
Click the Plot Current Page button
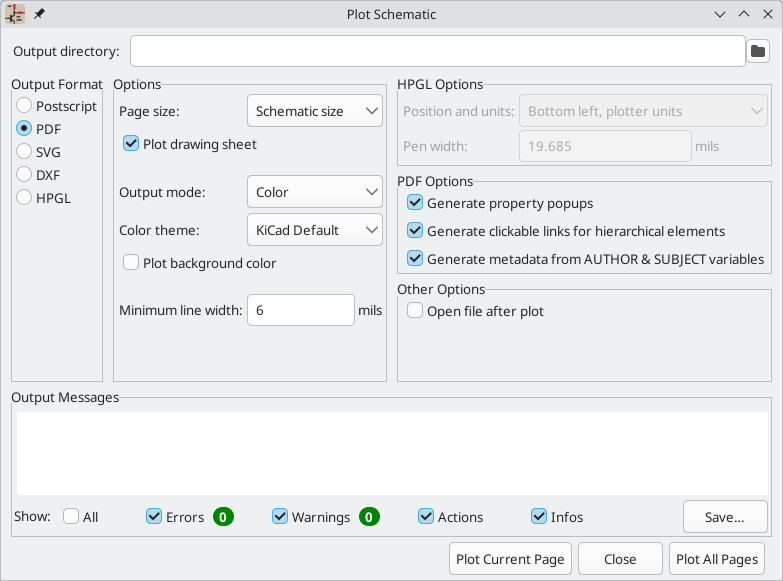click(510, 559)
